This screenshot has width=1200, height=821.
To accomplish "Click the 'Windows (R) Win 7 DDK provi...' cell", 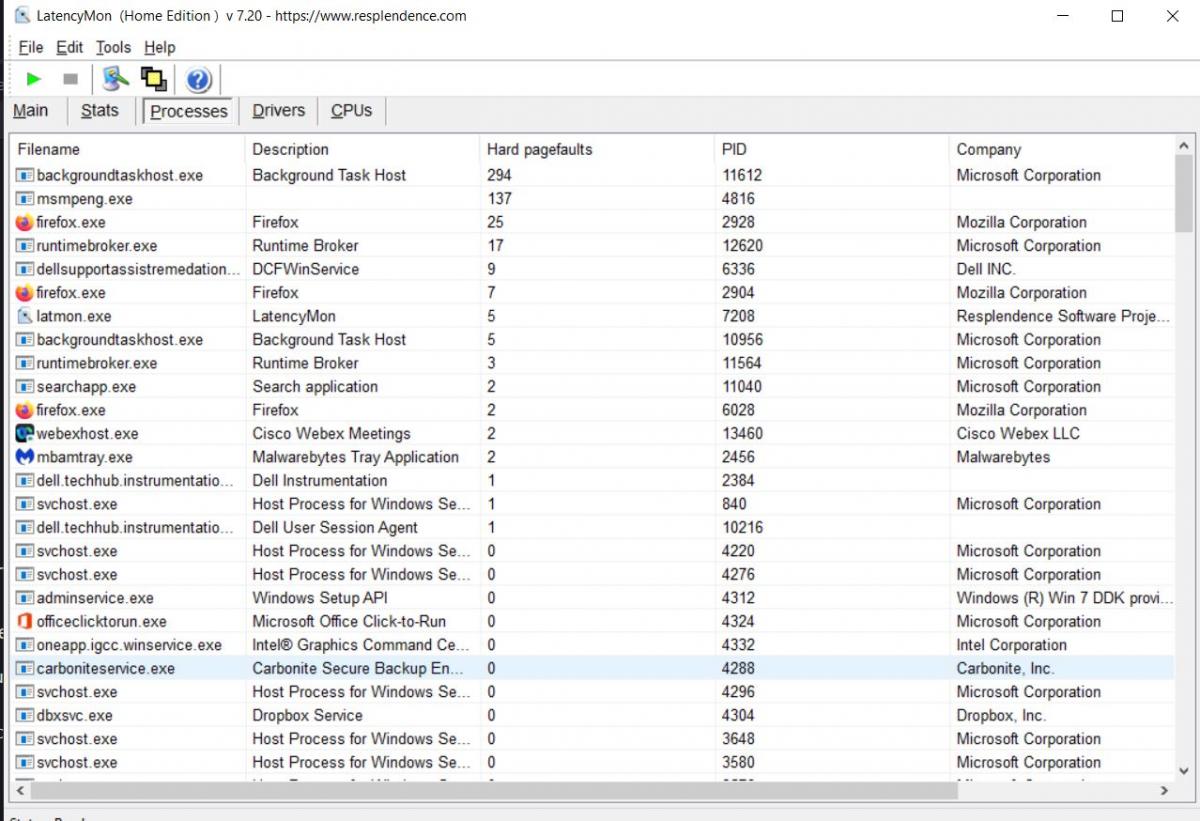I will [x=1065, y=598].
